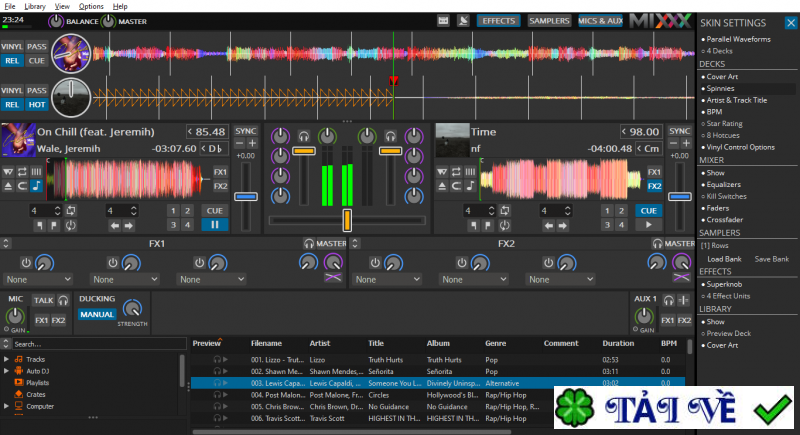Open the Library menu

pyautogui.click(x=35, y=6)
